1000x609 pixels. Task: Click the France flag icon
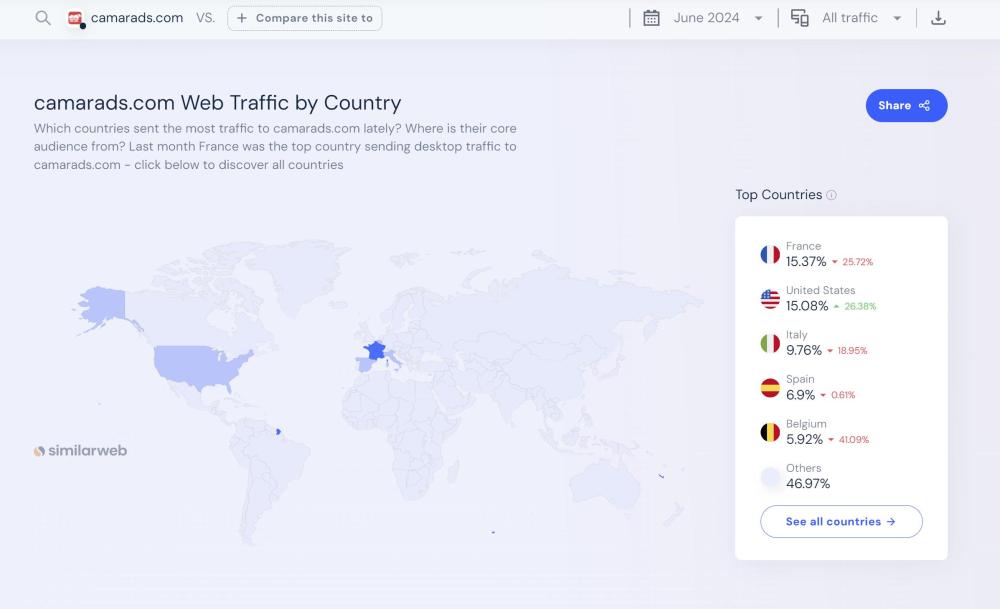click(x=770, y=254)
